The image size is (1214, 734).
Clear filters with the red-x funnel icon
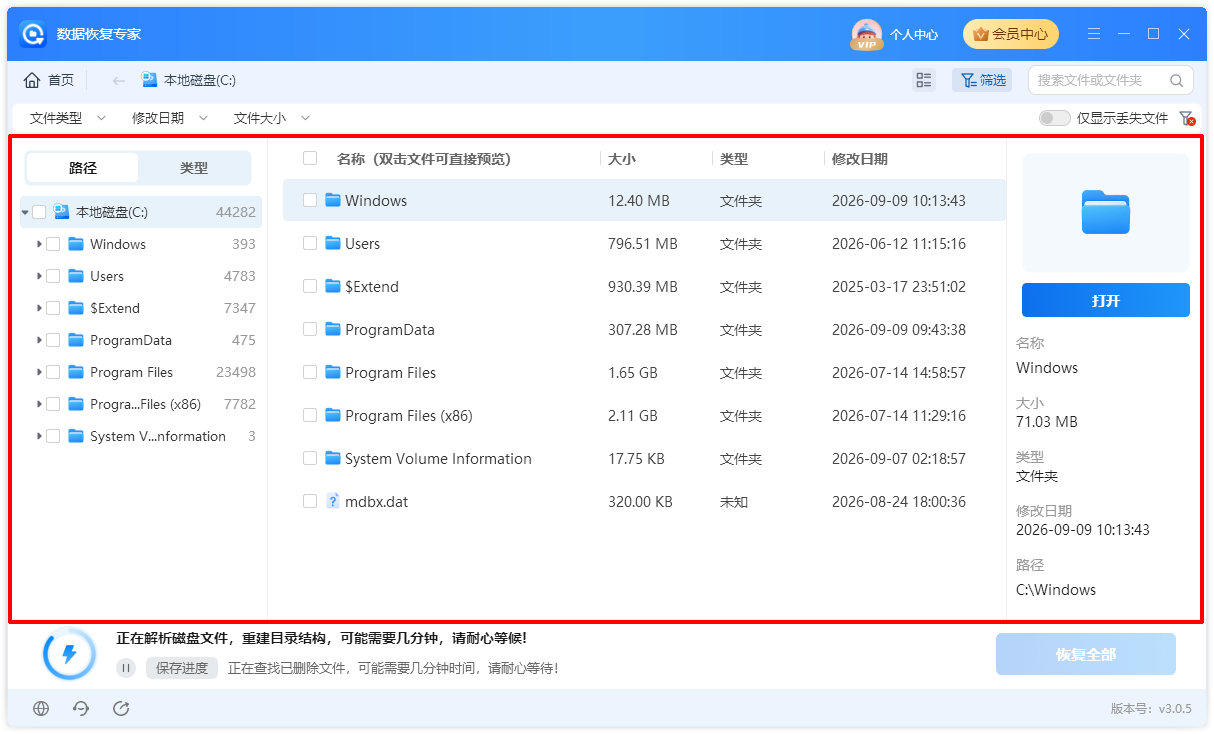tap(1187, 118)
